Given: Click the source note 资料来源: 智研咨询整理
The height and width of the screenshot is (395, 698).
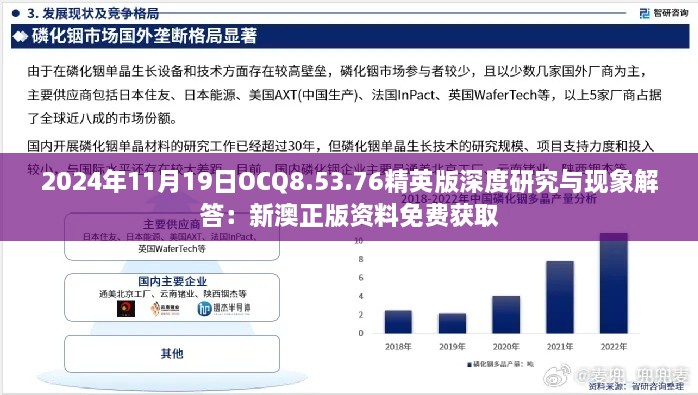Looking at the screenshot, I should pyautogui.click(x=636, y=387).
